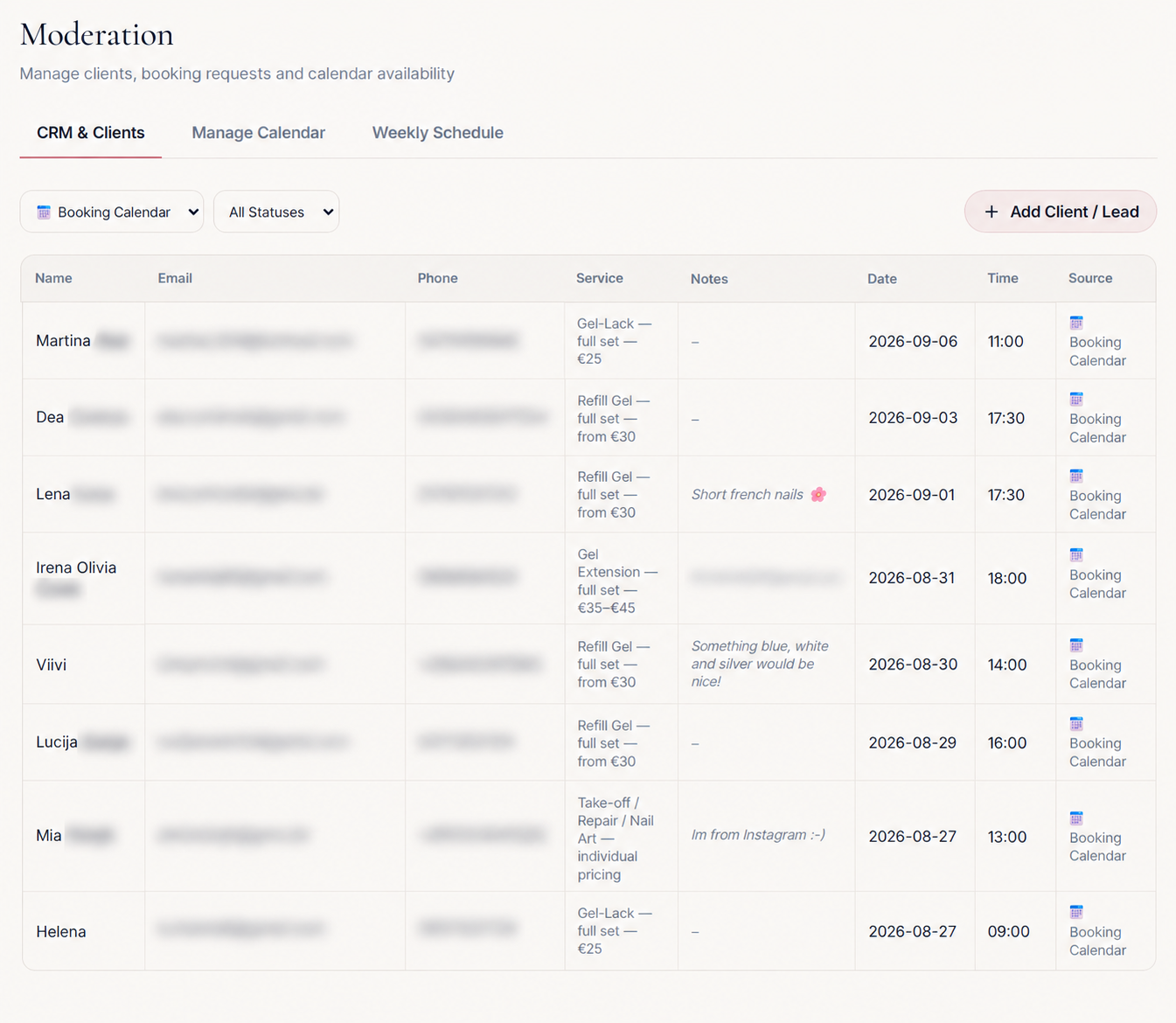Click the 14:00 time in Viivi's row

point(1007,665)
